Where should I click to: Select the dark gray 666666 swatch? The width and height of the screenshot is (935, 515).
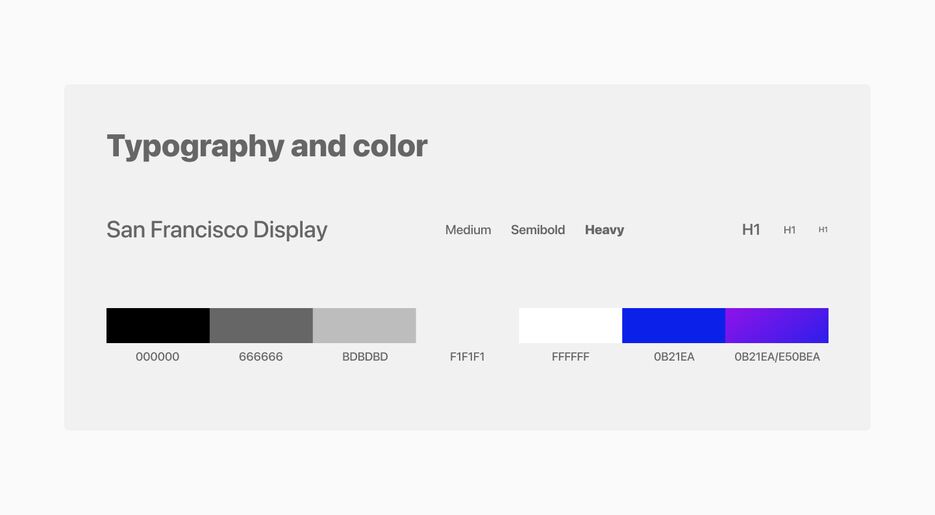pyautogui.click(x=261, y=325)
